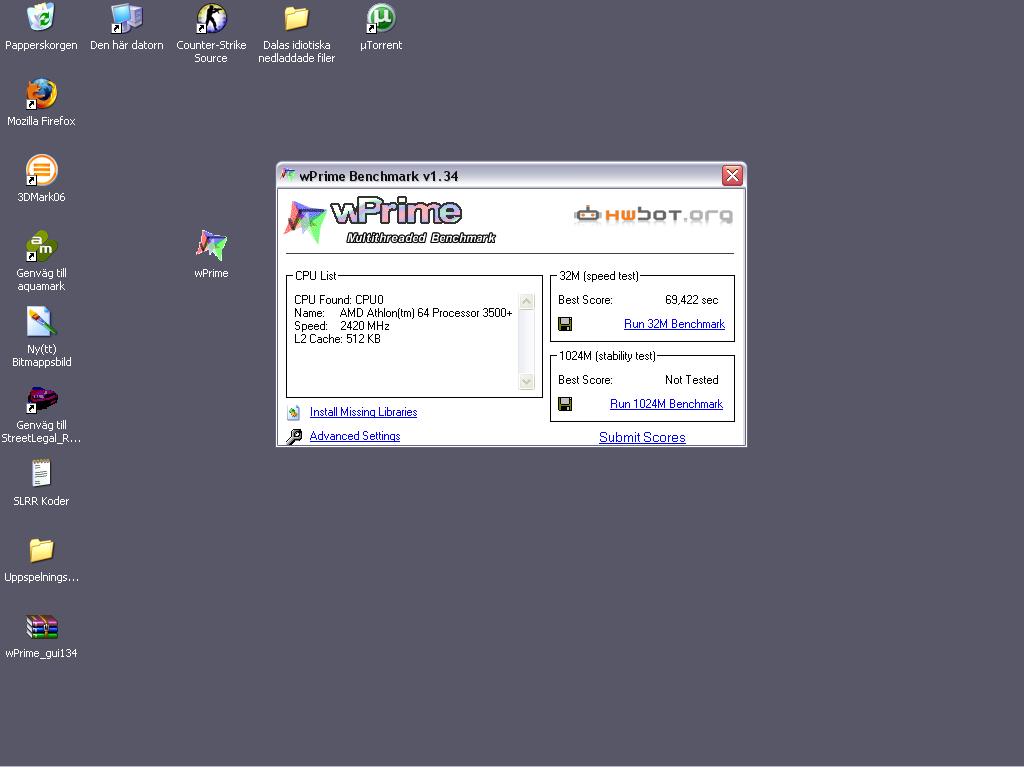This screenshot has width=1024, height=768.
Task: Select the Dalas idiotiska nedladdade filer folder
Action: pos(296,18)
